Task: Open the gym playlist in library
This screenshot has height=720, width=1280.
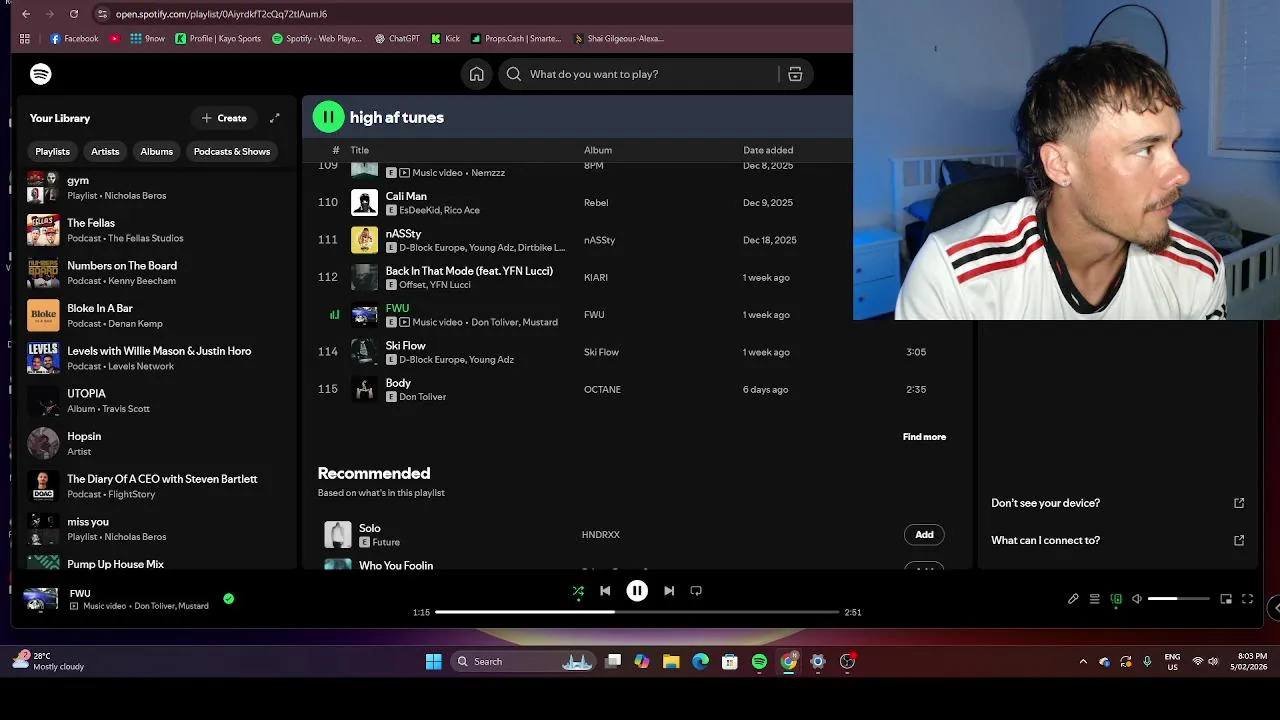Action: pyautogui.click(x=155, y=188)
